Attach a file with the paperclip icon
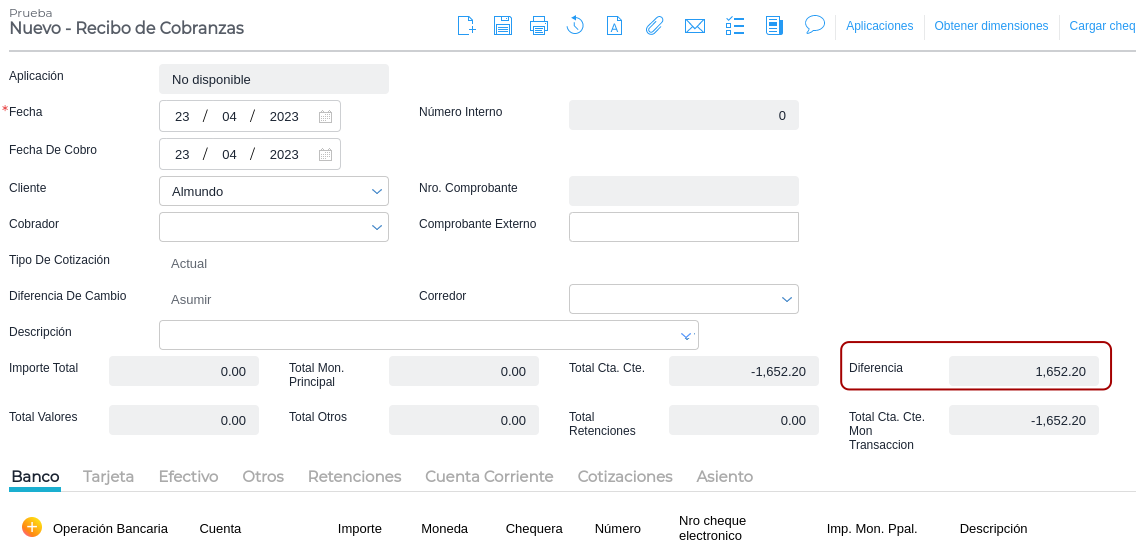Screen dimensions: 1136x540 (x=654, y=26)
